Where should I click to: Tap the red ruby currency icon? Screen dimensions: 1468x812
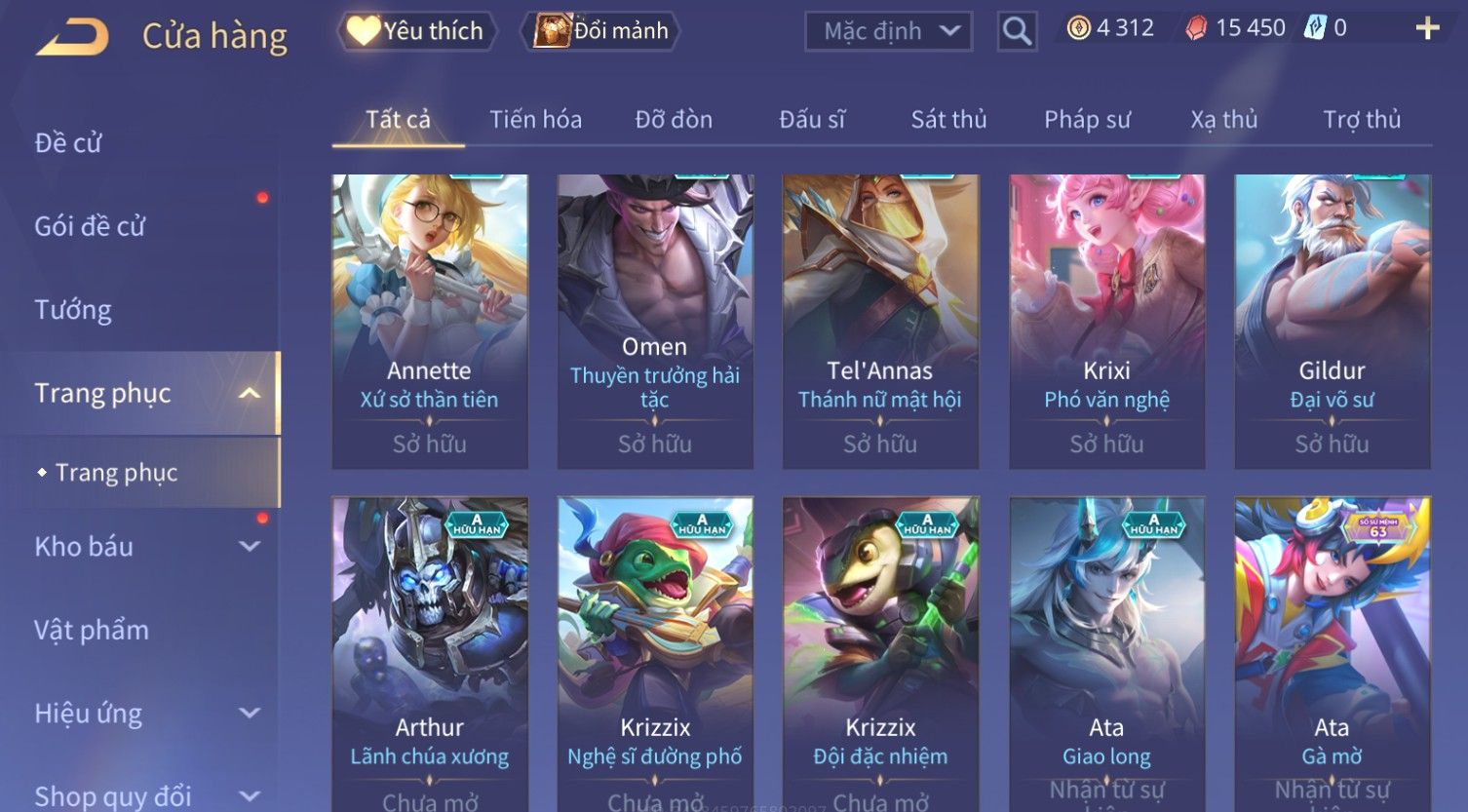1196,28
